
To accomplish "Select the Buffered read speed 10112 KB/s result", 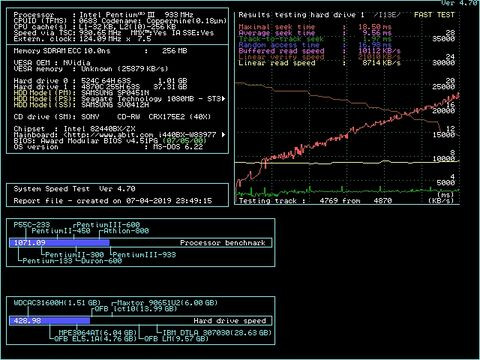I will click(319, 51).
